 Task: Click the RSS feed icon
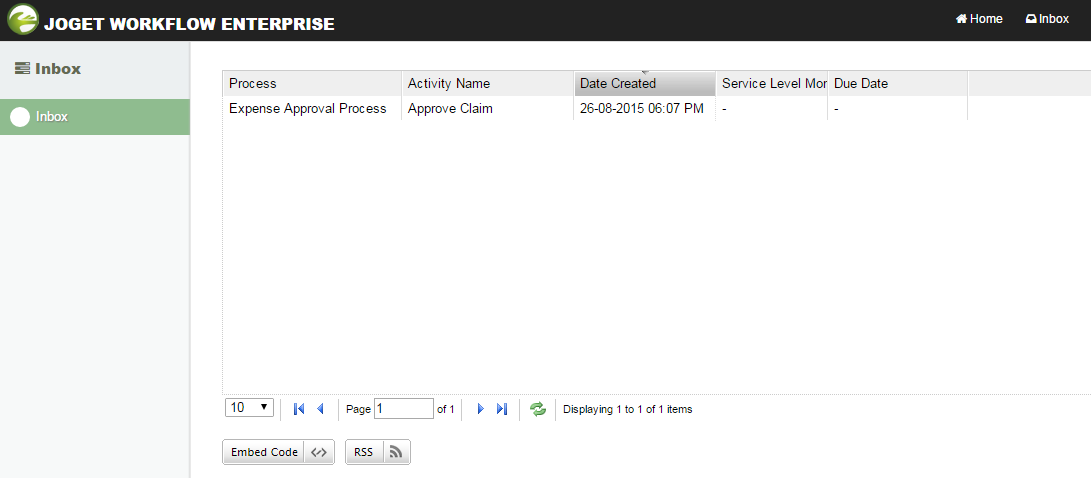point(396,452)
